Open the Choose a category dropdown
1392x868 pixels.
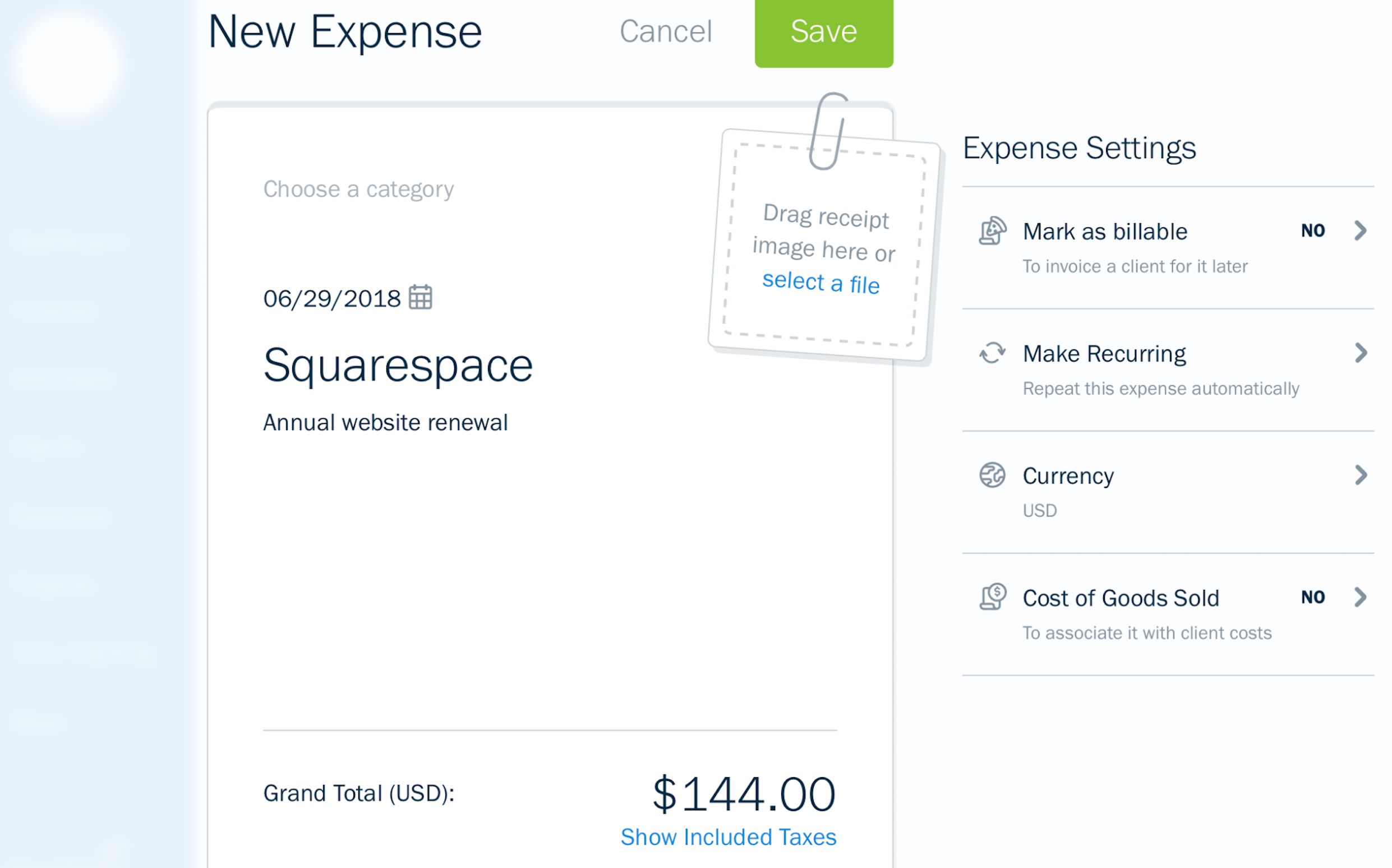358,190
